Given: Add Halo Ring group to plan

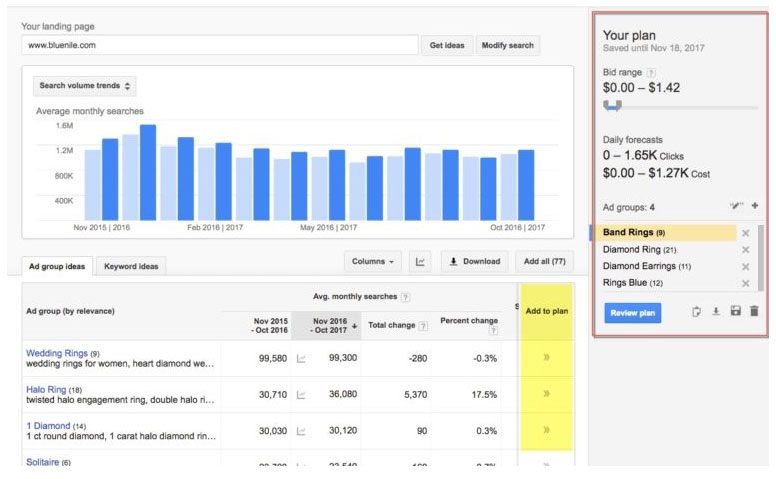Looking at the screenshot, I should (x=546, y=394).
